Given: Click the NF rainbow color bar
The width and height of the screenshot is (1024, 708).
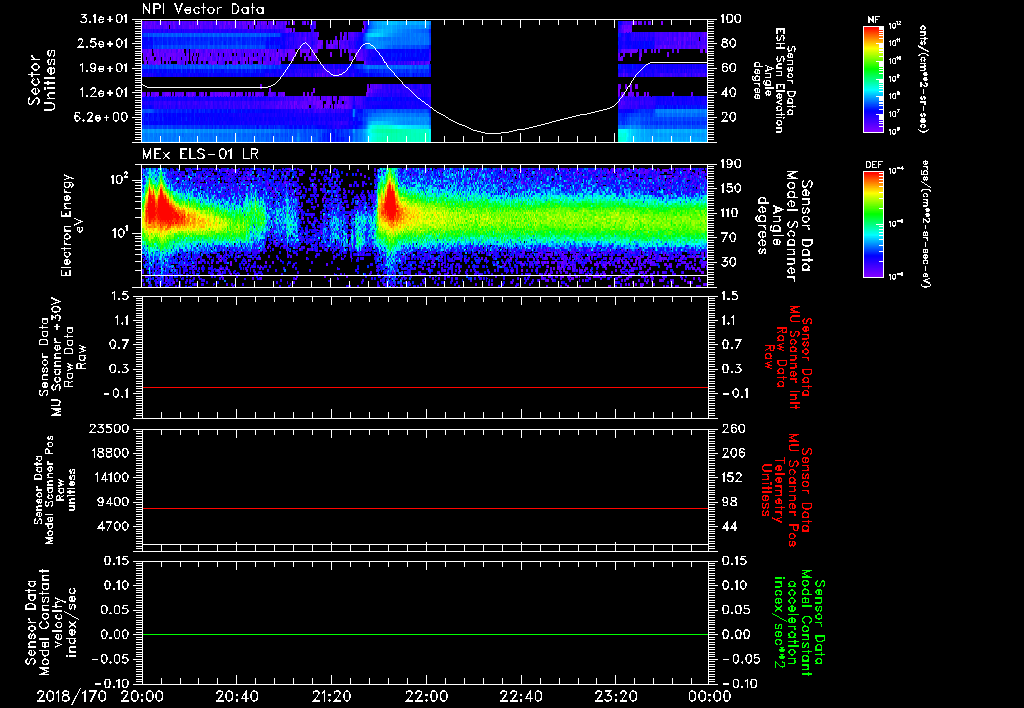Looking at the screenshot, I should click(873, 79).
